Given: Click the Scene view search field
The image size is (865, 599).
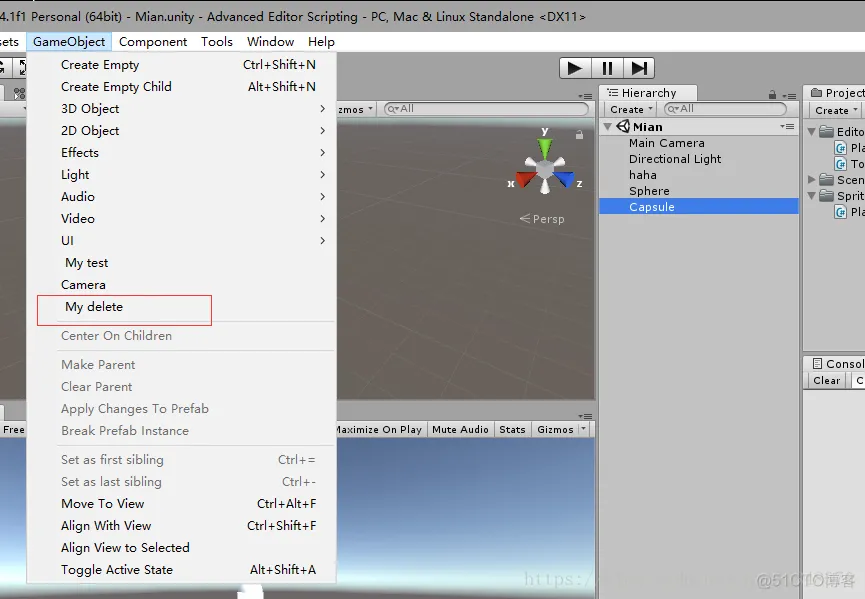Looking at the screenshot, I should click(x=487, y=109).
